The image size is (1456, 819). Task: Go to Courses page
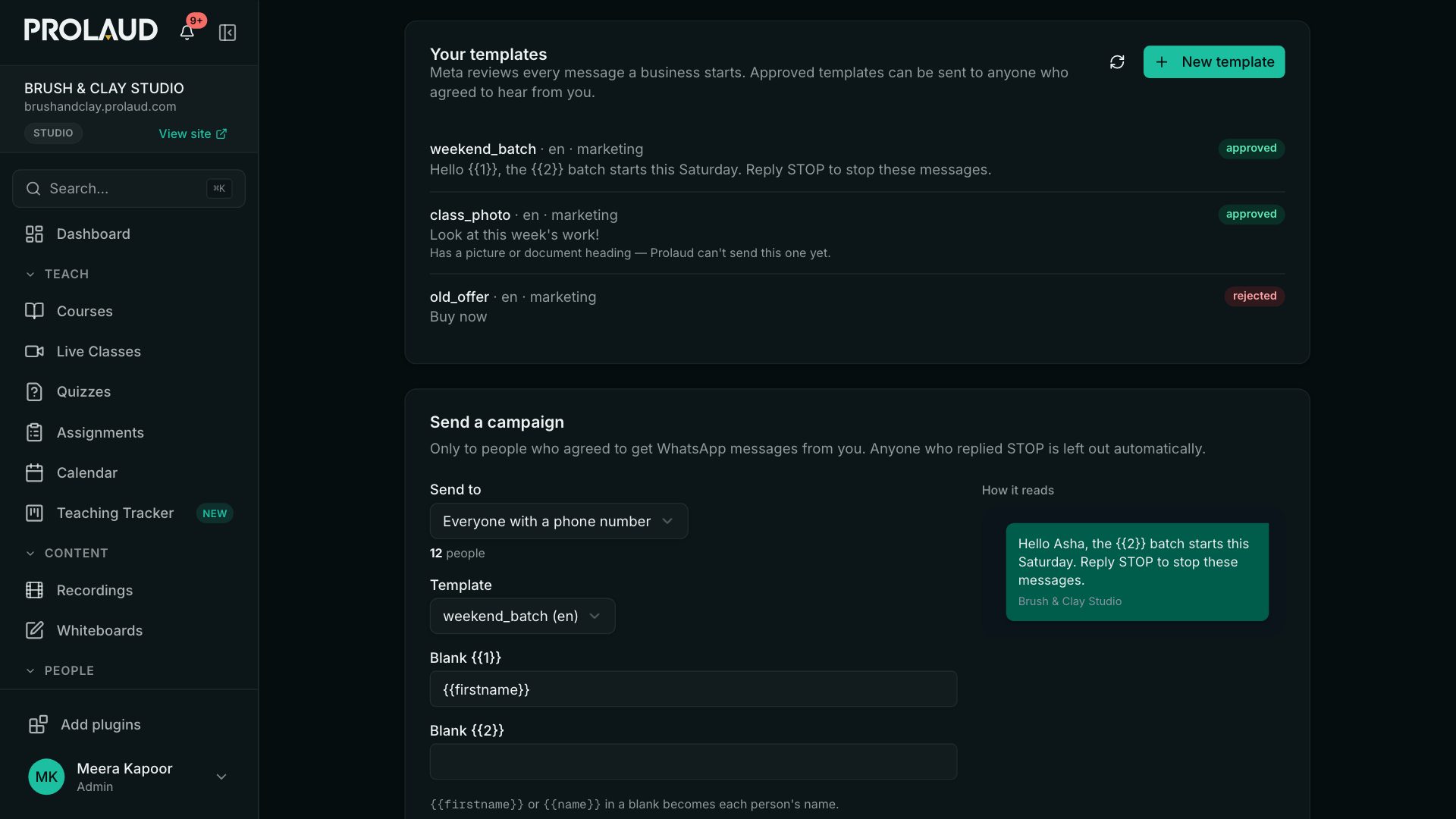click(129, 311)
